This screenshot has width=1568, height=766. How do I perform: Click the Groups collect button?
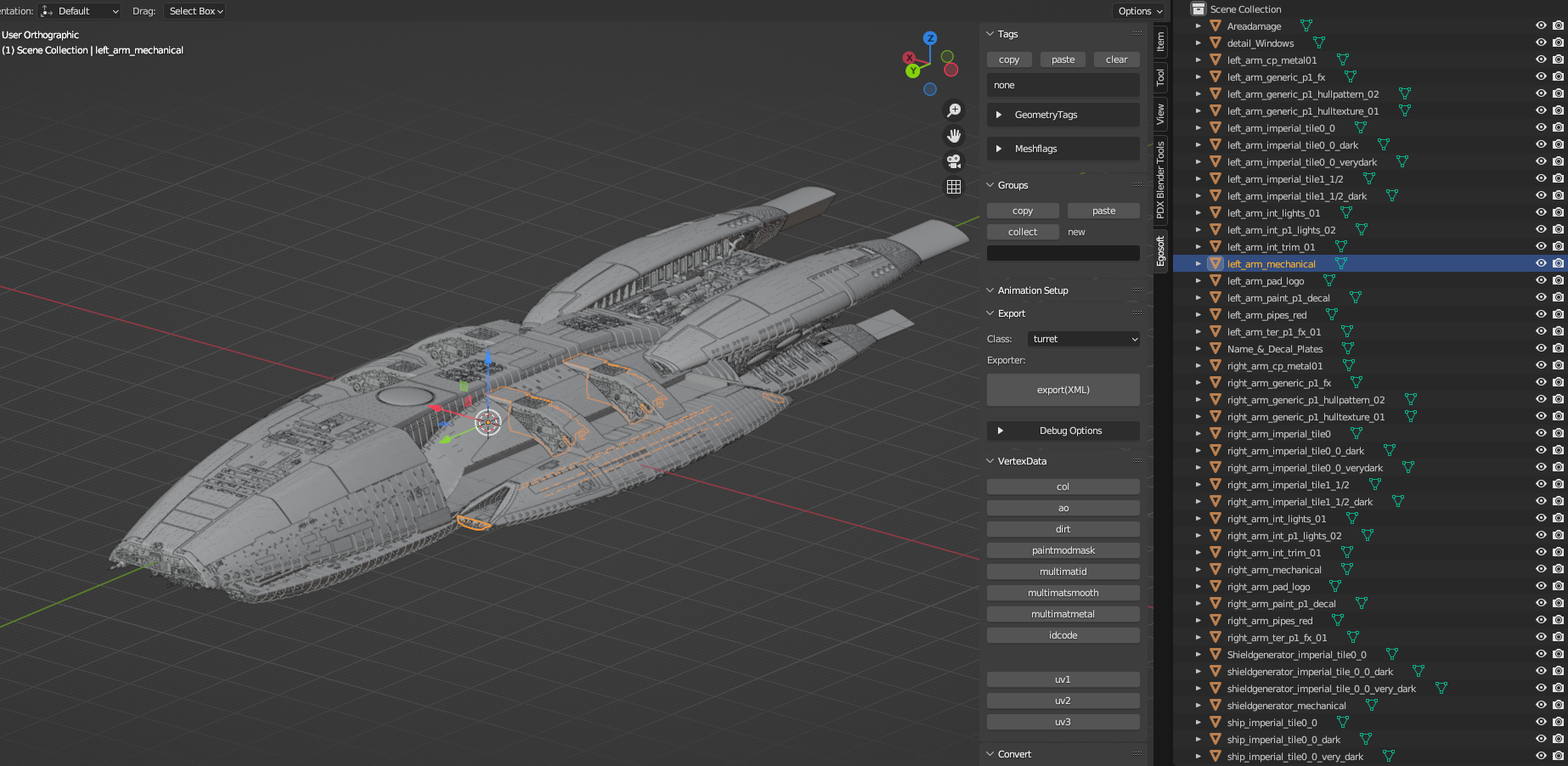1023,232
